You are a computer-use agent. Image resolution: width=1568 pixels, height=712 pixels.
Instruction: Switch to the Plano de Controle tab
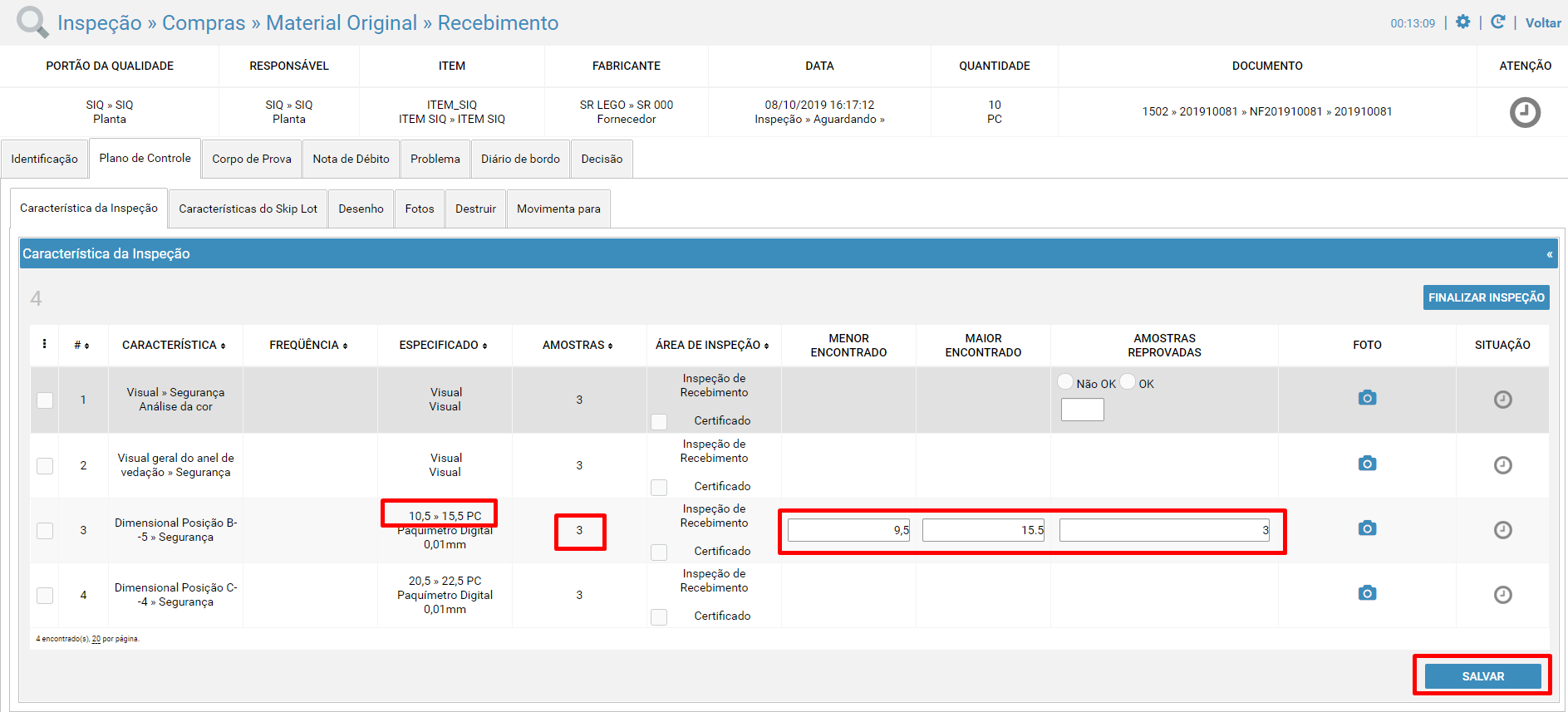coord(145,158)
